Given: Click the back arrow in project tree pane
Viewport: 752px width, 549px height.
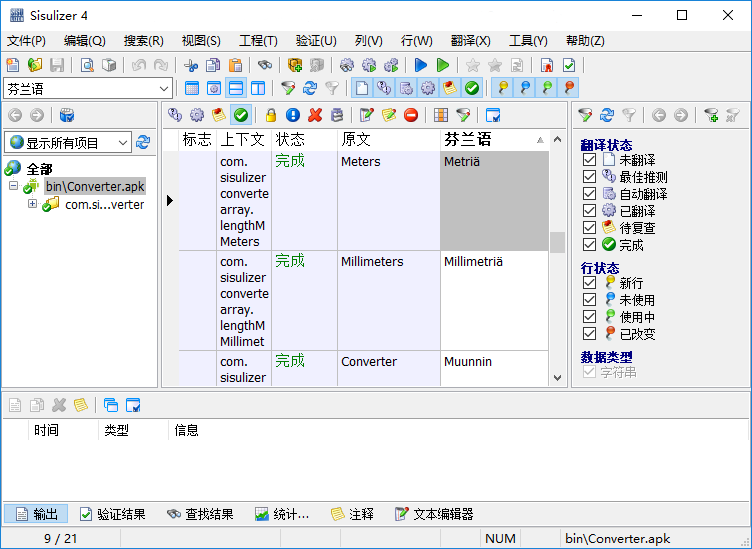Looking at the screenshot, I should [15, 115].
